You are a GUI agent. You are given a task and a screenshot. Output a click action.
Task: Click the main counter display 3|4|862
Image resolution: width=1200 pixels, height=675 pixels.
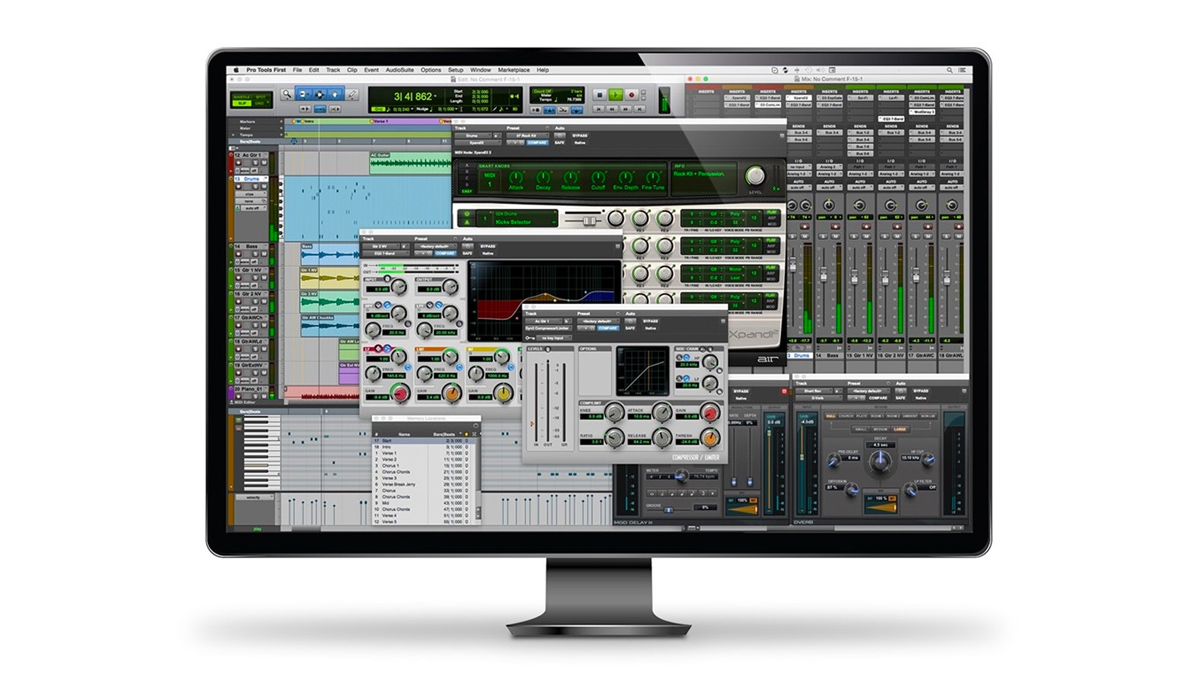click(x=413, y=97)
